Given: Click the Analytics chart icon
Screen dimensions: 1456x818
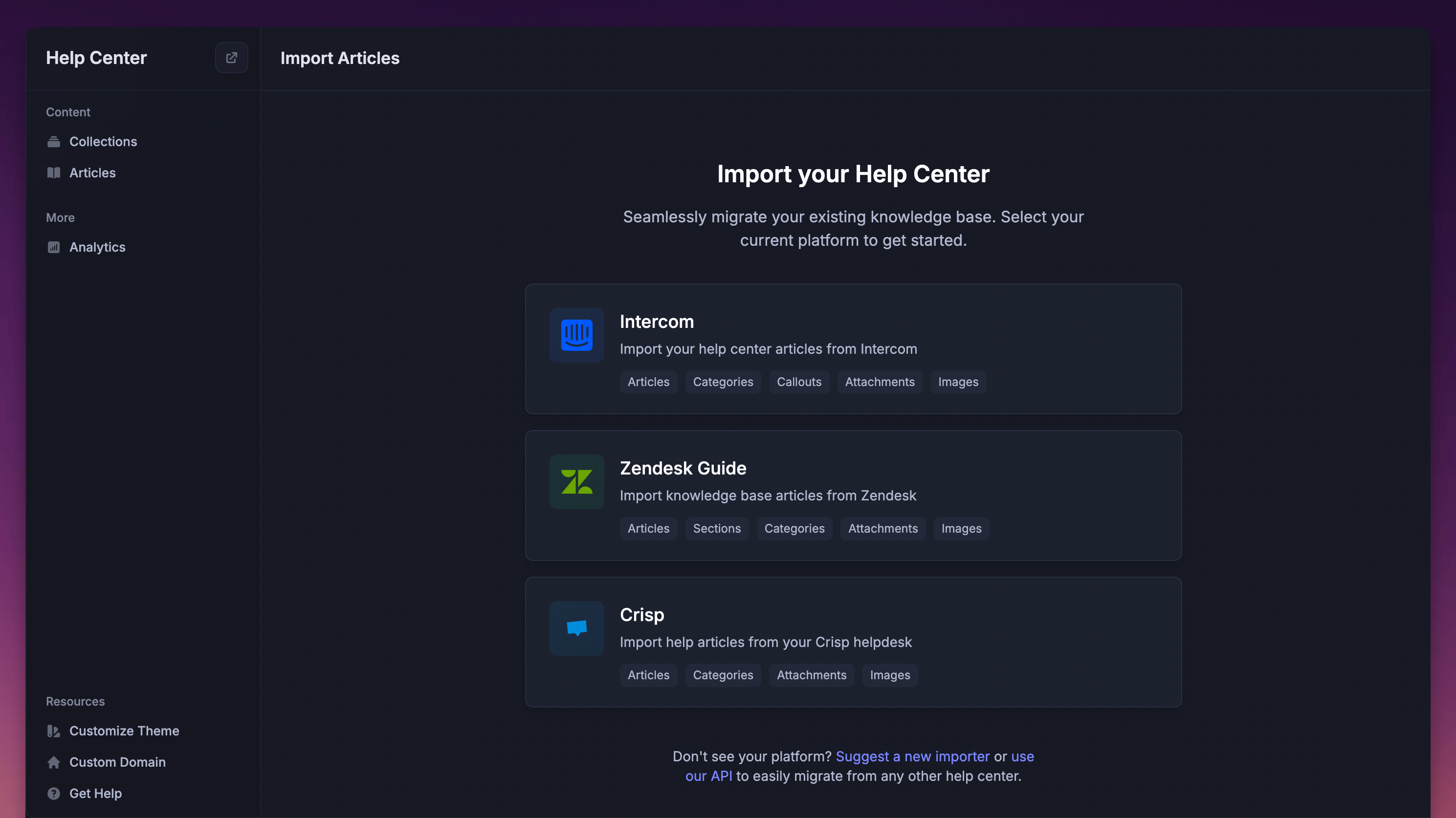Looking at the screenshot, I should pos(54,247).
